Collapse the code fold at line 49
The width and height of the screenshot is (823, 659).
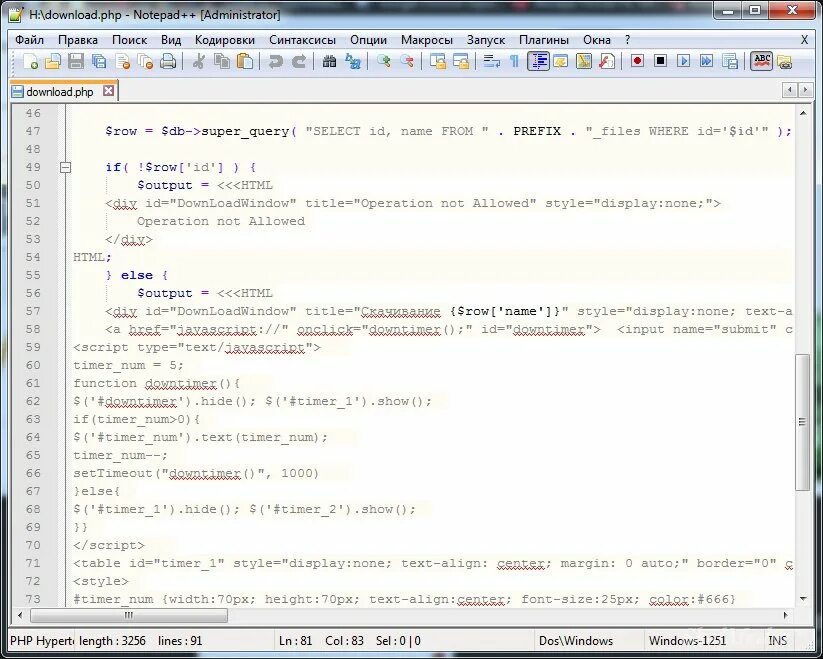tap(65, 167)
